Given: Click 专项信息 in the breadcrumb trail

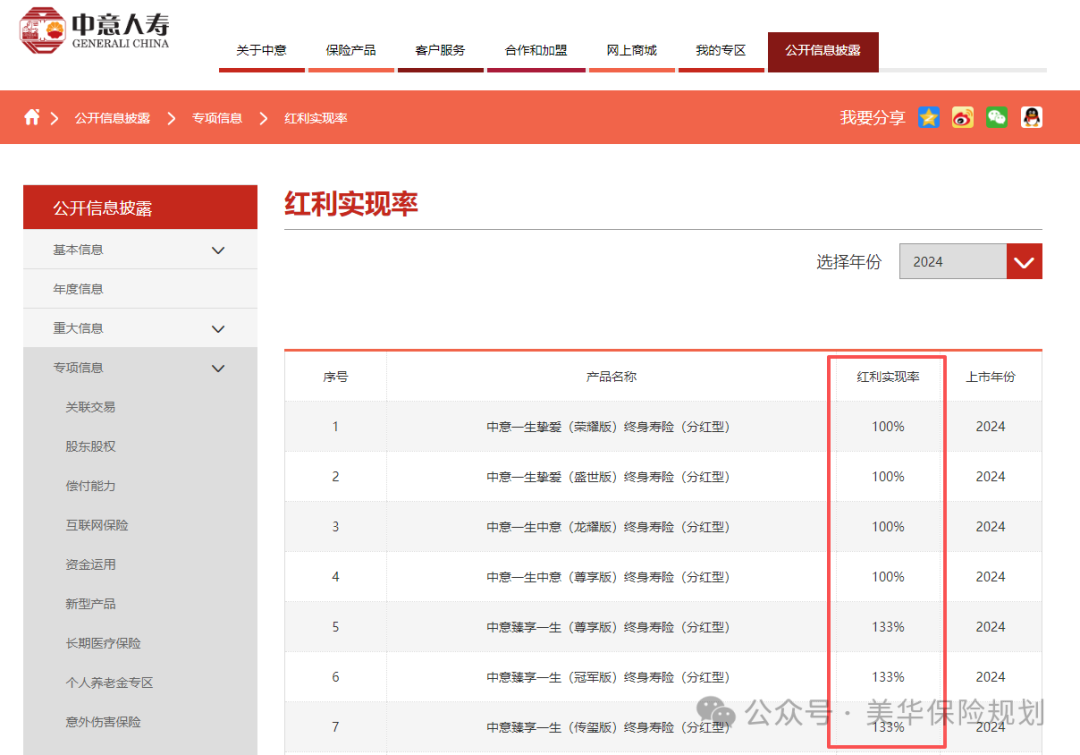Looking at the screenshot, I should (x=217, y=117).
